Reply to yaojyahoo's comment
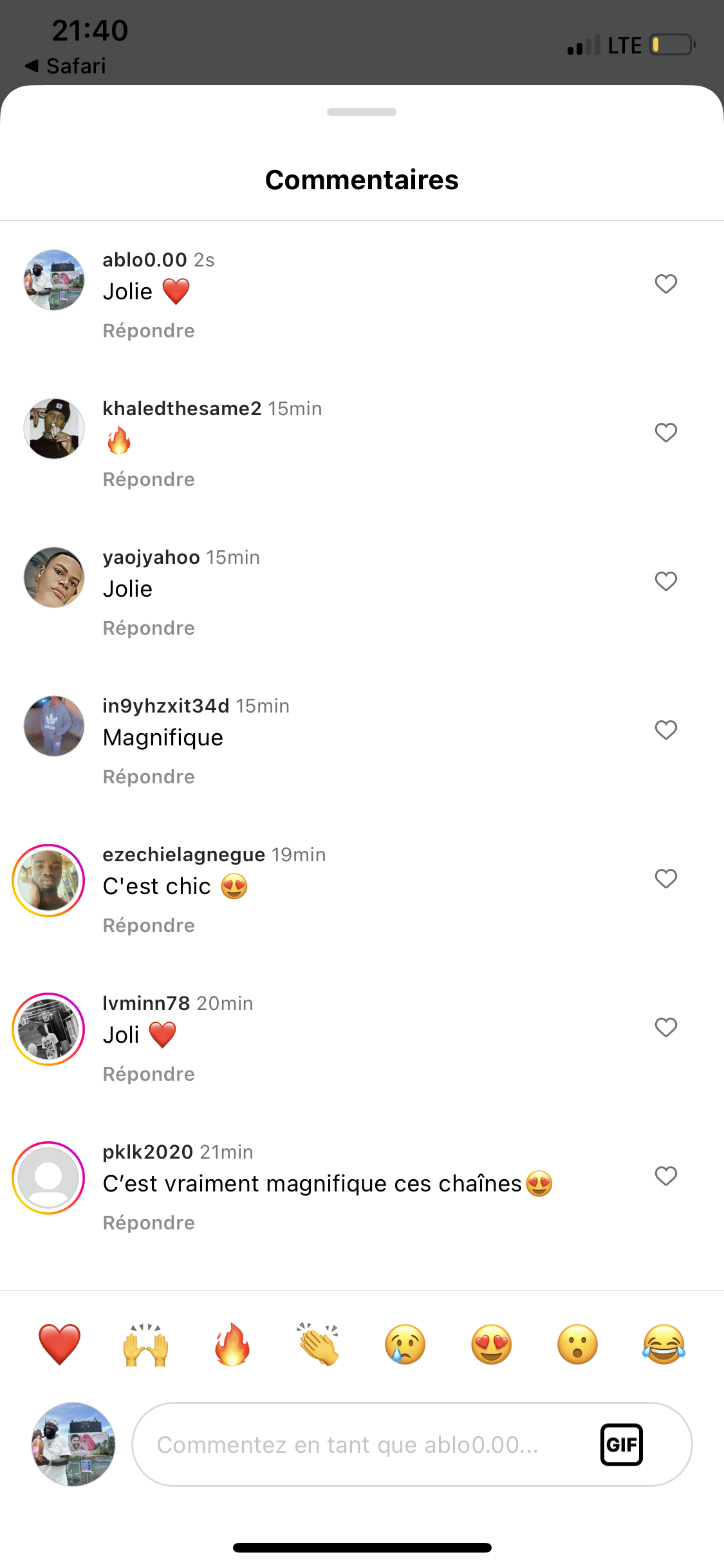The height and width of the screenshot is (1568, 724). point(149,628)
